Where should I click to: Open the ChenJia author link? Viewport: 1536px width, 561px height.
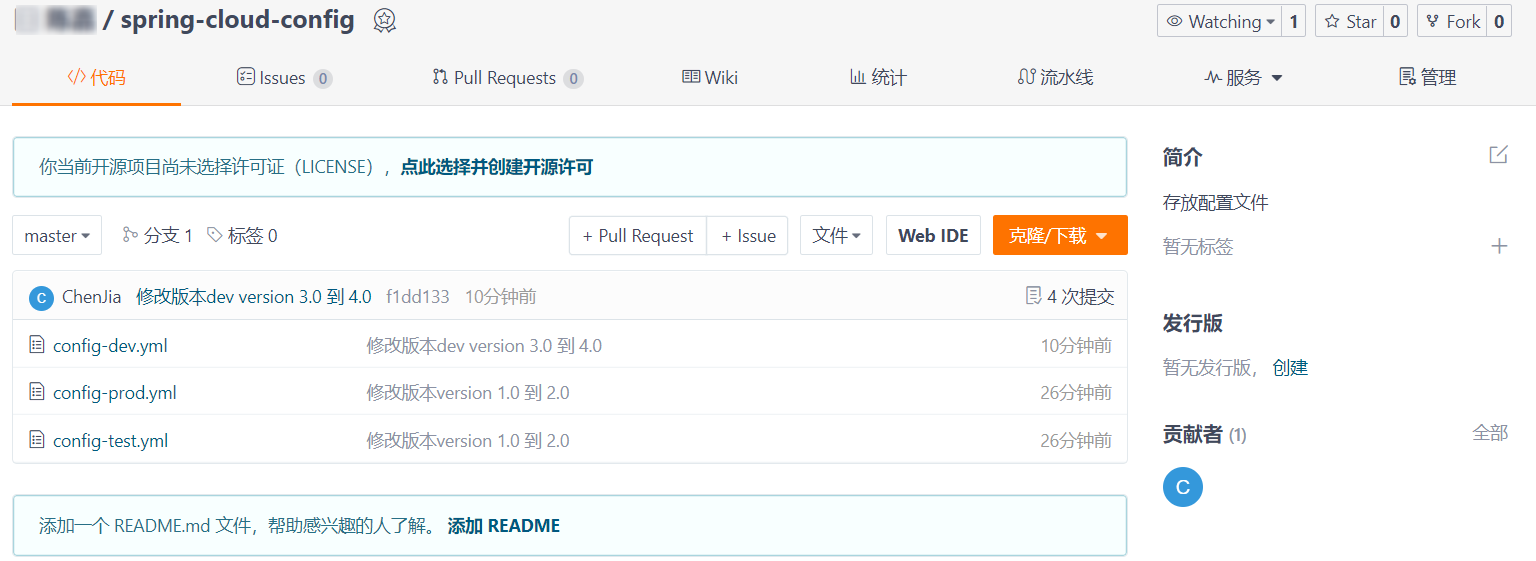pos(92,296)
